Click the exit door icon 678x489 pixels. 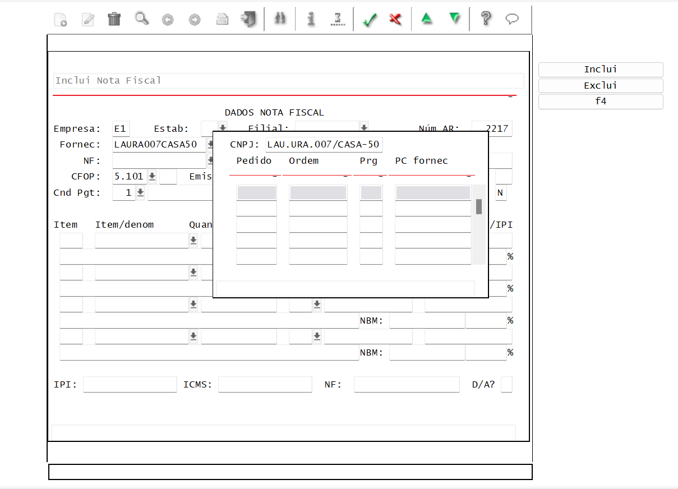tap(249, 19)
